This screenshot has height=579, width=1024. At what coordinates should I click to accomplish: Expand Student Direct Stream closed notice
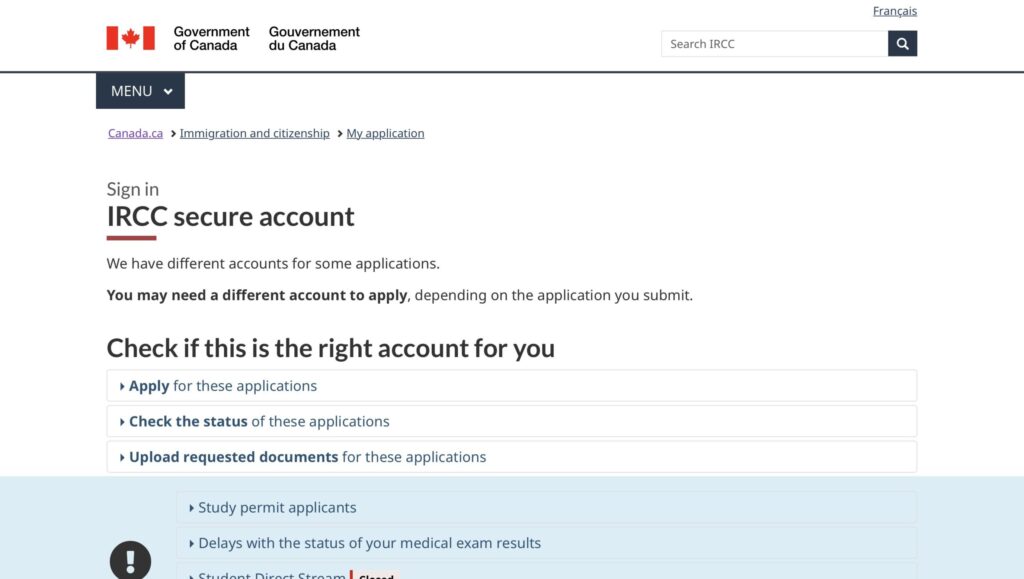(547, 572)
